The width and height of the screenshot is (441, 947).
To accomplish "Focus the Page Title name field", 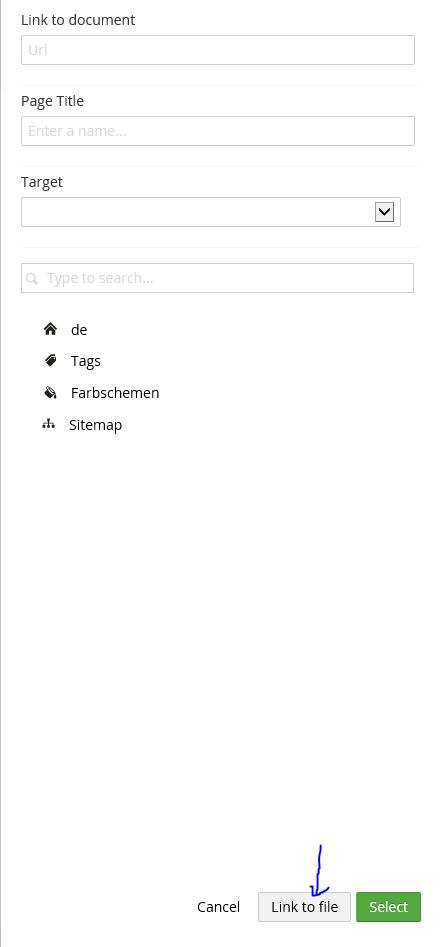I will click(x=218, y=131).
